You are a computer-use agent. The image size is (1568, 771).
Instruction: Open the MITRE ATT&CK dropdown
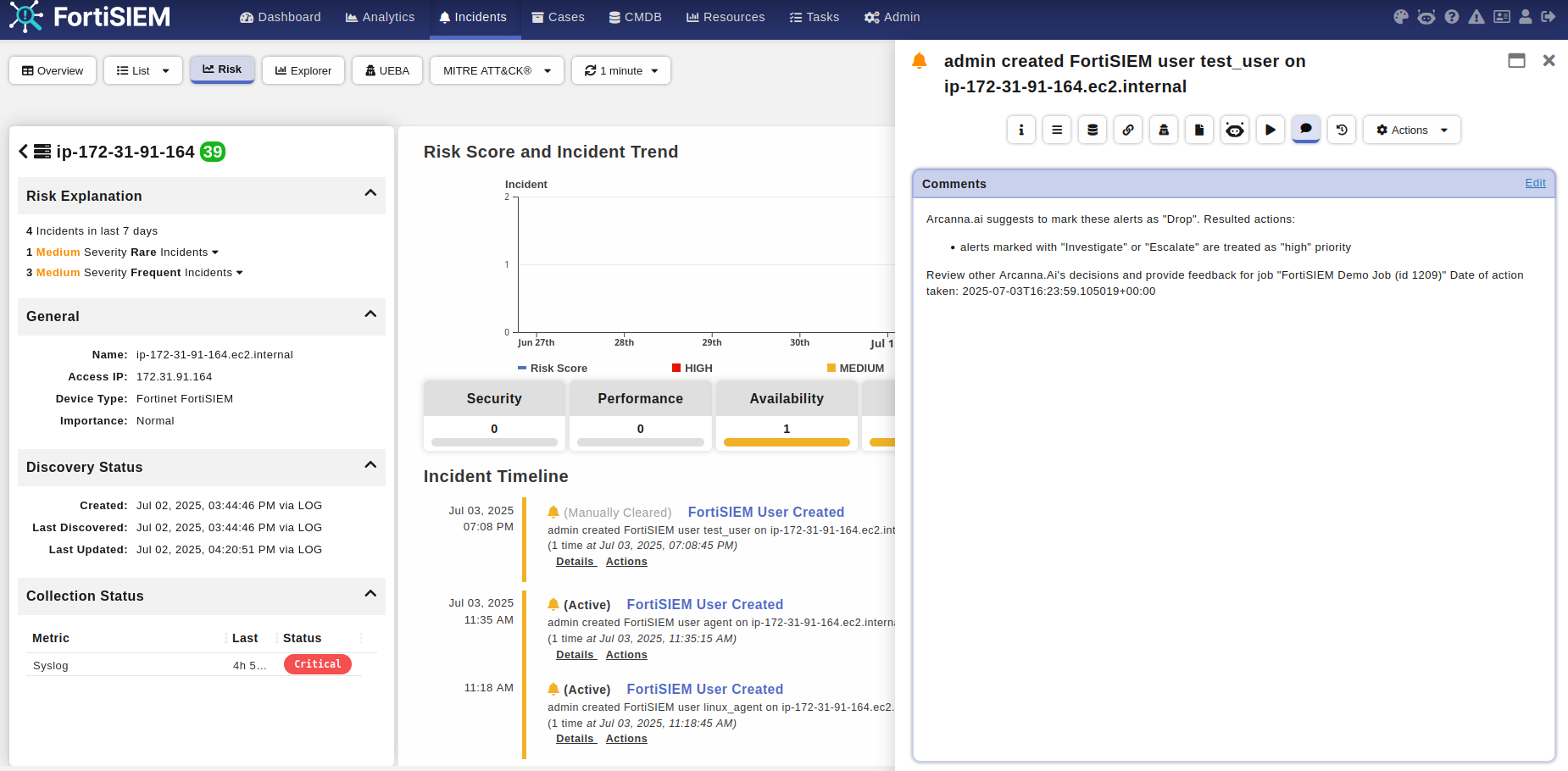497,70
